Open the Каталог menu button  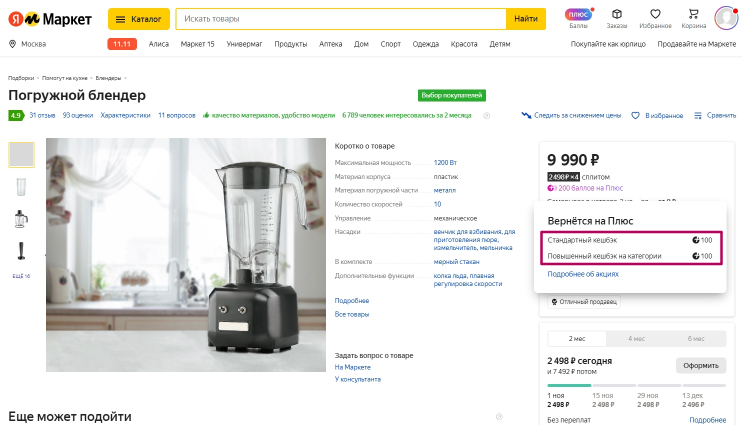tap(138, 18)
